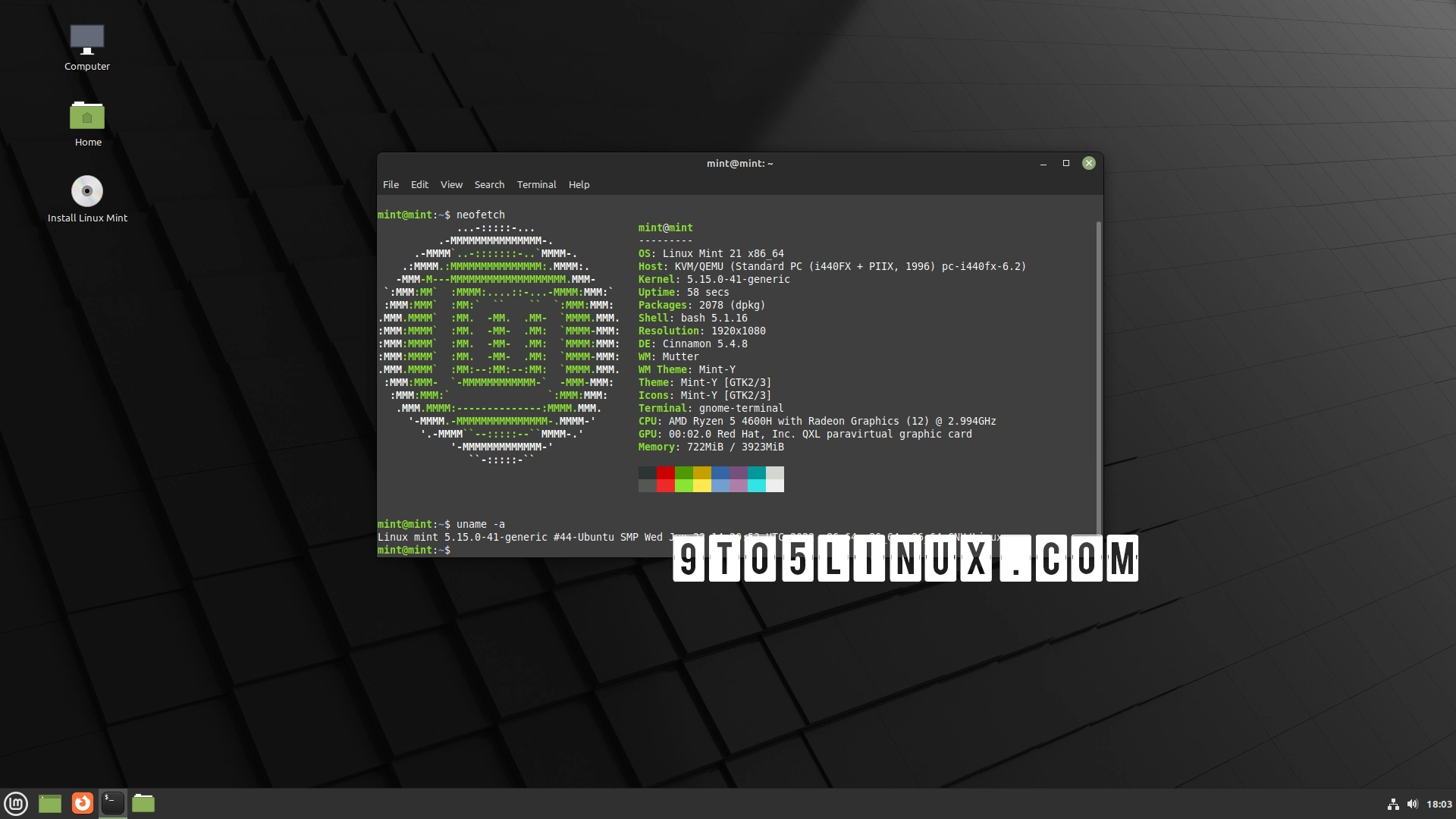
Task: Open the File menu in the terminal
Action: click(391, 184)
